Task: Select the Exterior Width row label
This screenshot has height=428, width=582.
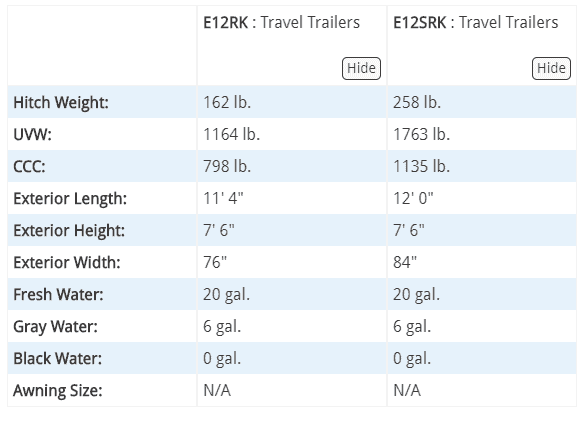Action: [67, 262]
